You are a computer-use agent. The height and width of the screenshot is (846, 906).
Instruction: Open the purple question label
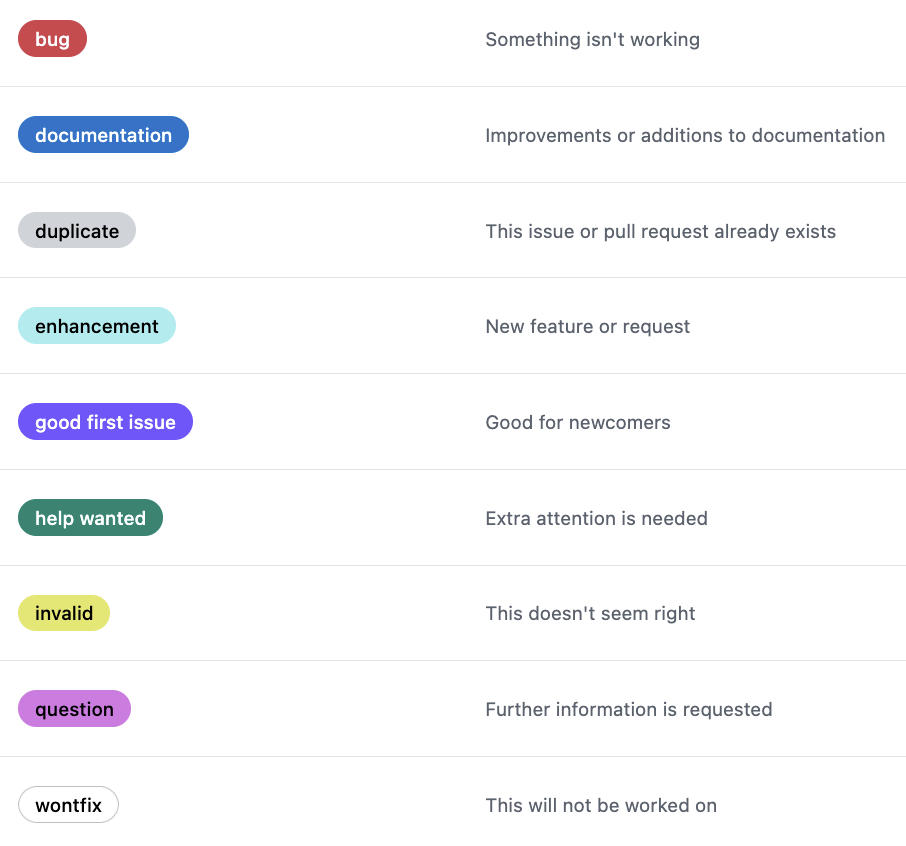point(74,709)
